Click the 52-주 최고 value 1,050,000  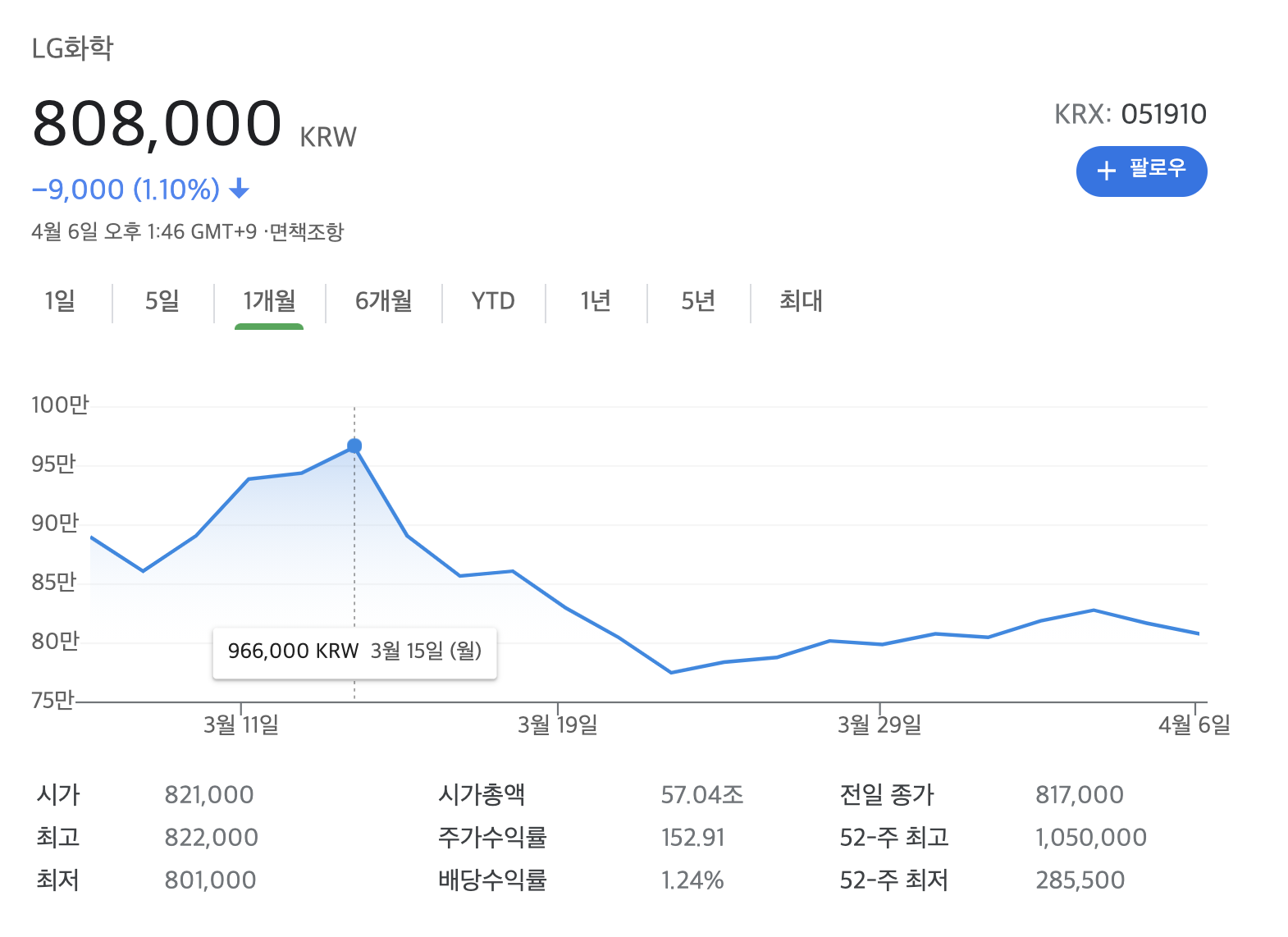pos(1091,837)
